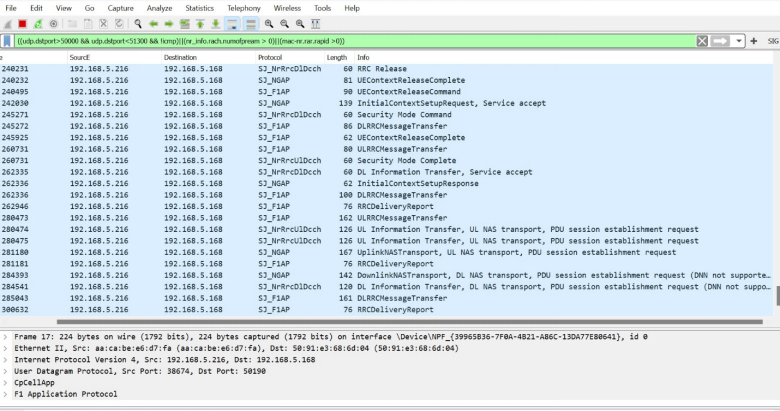Open the Statistics menu
780x411 pixels.
coord(199,7)
